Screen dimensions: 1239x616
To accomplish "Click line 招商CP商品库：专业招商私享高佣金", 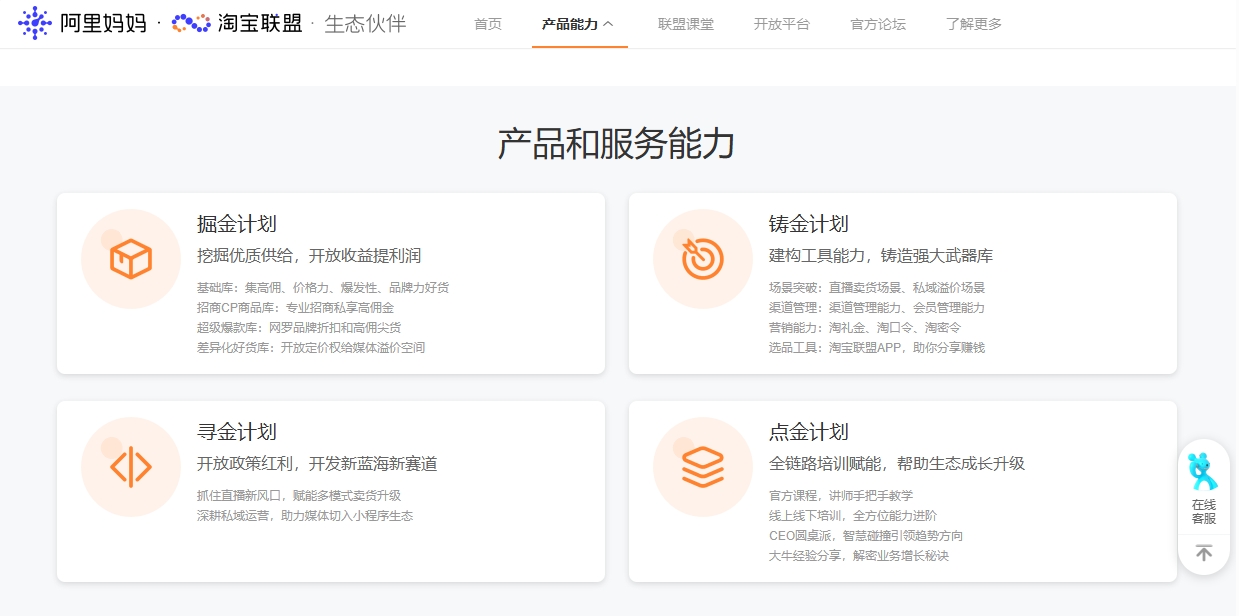I will [296, 308].
